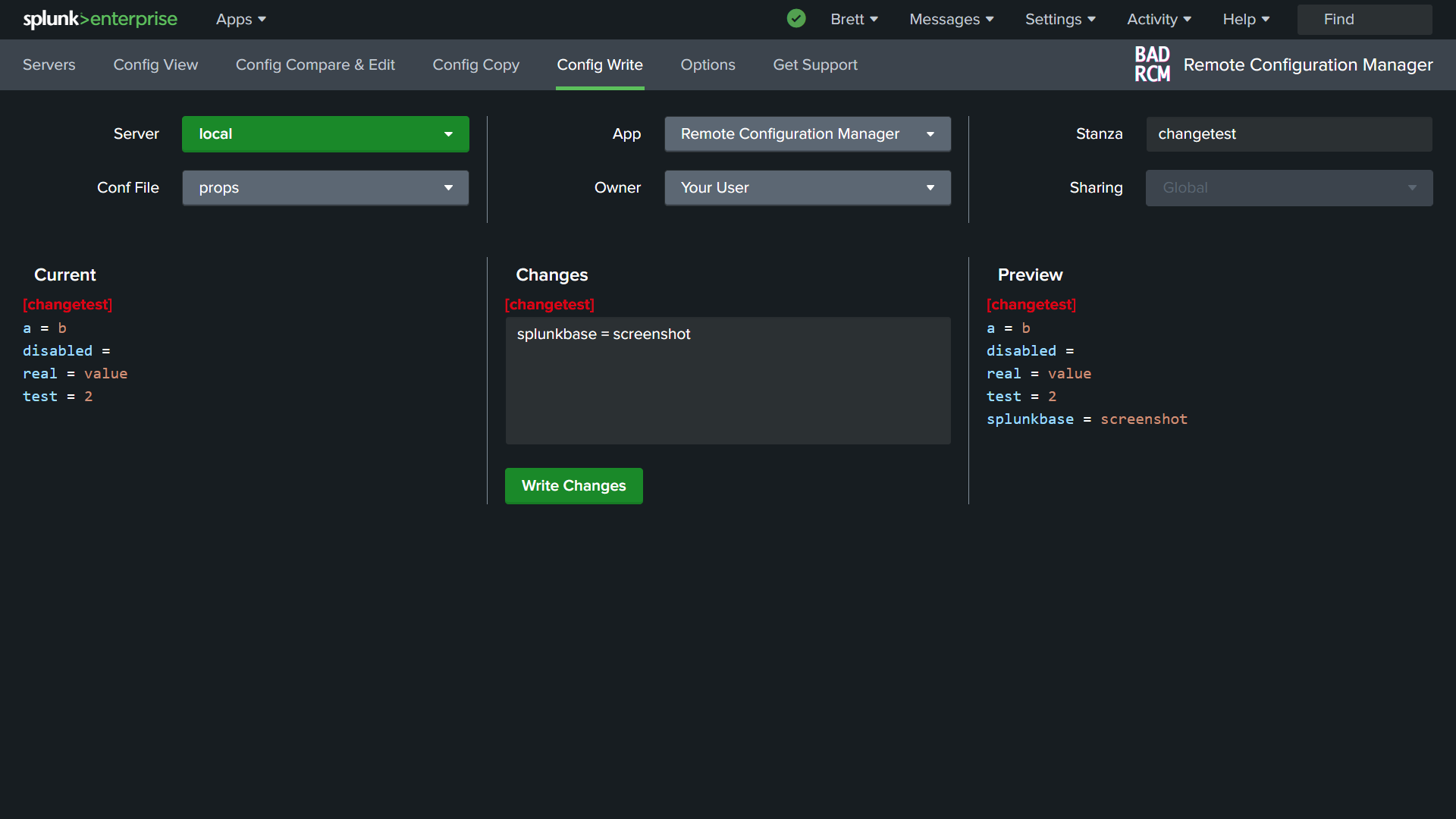Go to the Servers tab

(49, 64)
